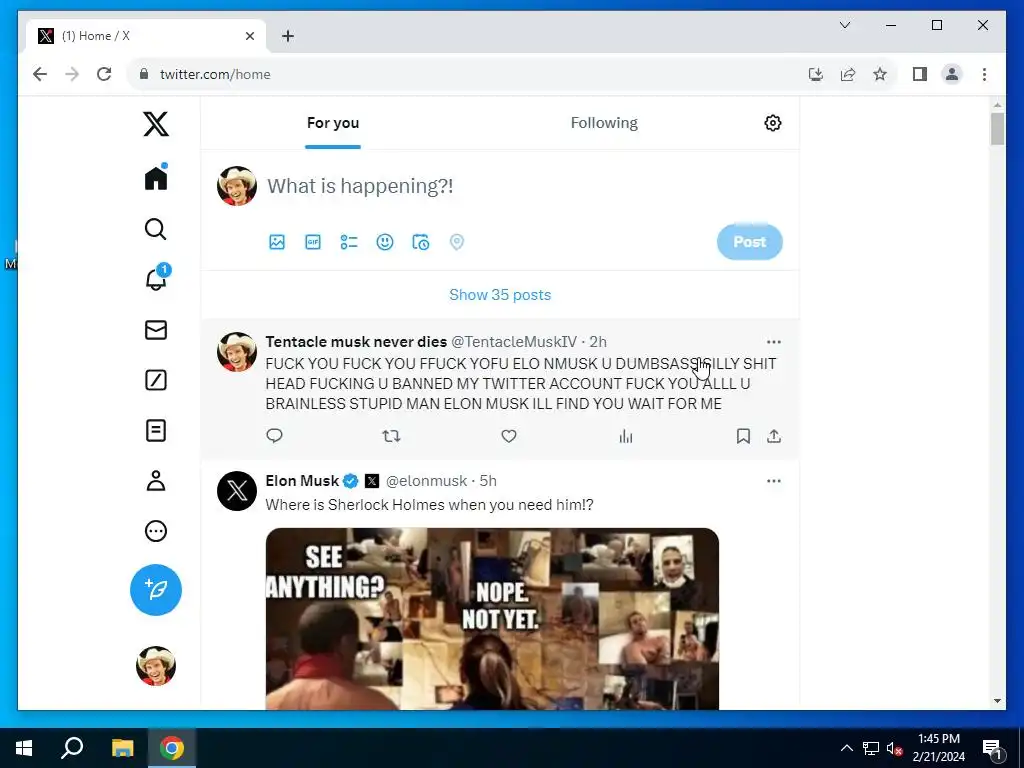Open Explore search magnifier in sidebar
This screenshot has width=1024, height=768.
[x=155, y=229]
